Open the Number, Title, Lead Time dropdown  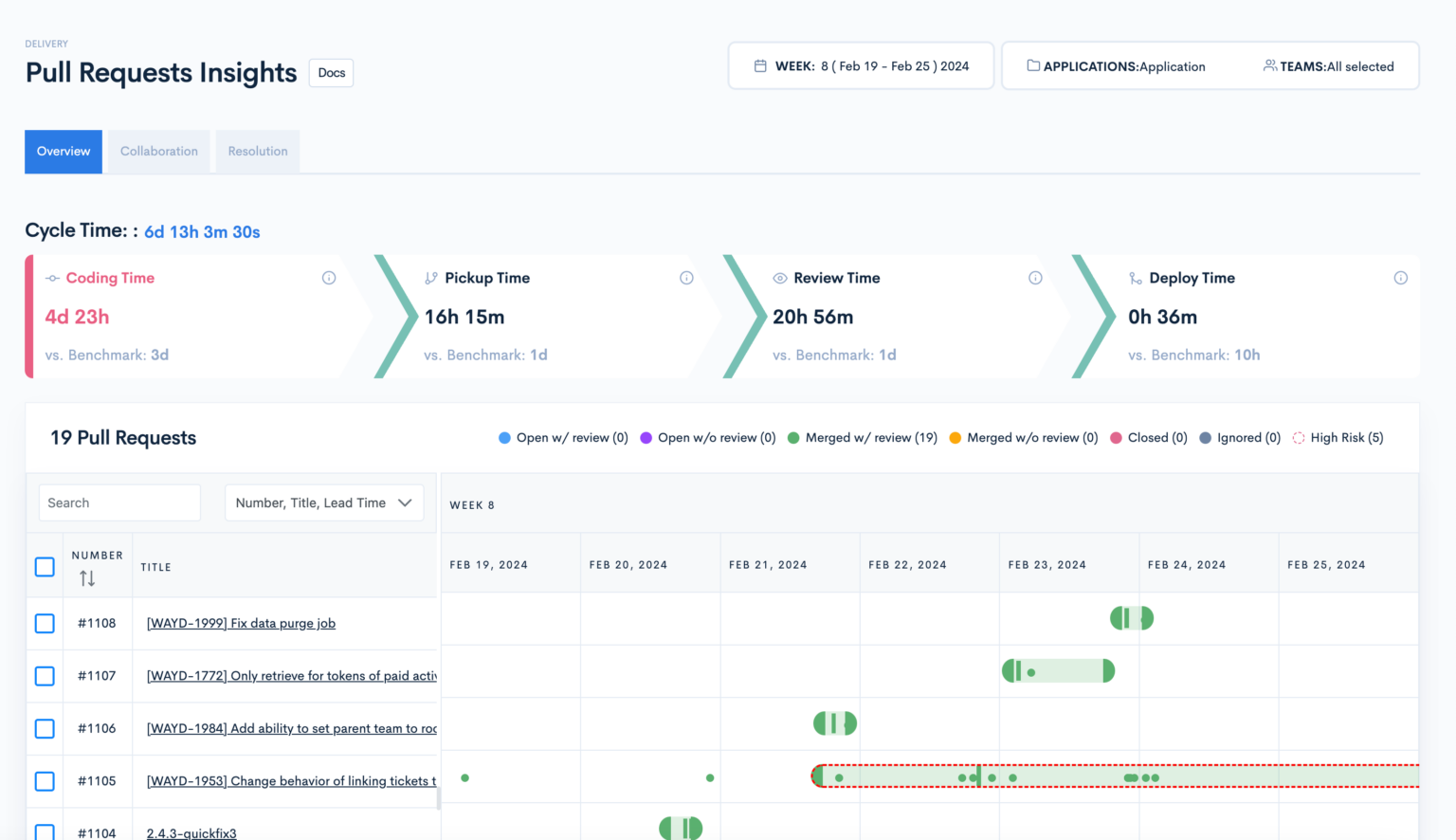tap(324, 502)
